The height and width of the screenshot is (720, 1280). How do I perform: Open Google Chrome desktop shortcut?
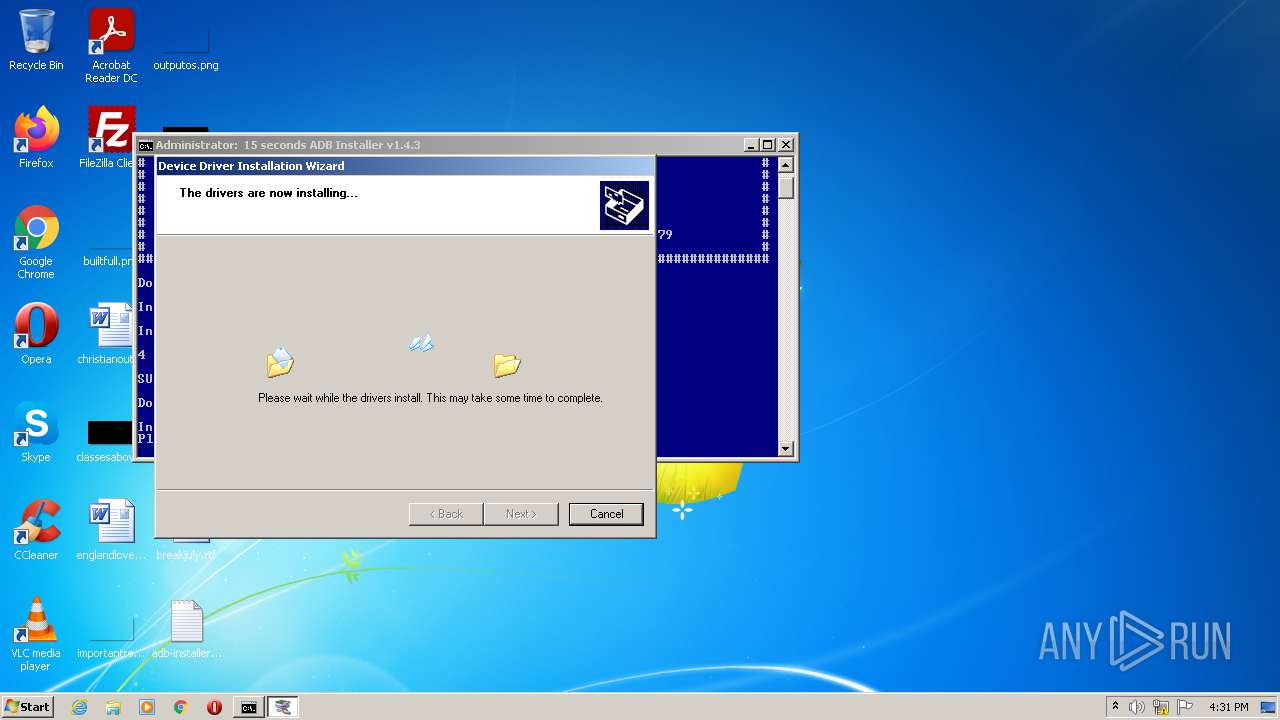coord(36,243)
